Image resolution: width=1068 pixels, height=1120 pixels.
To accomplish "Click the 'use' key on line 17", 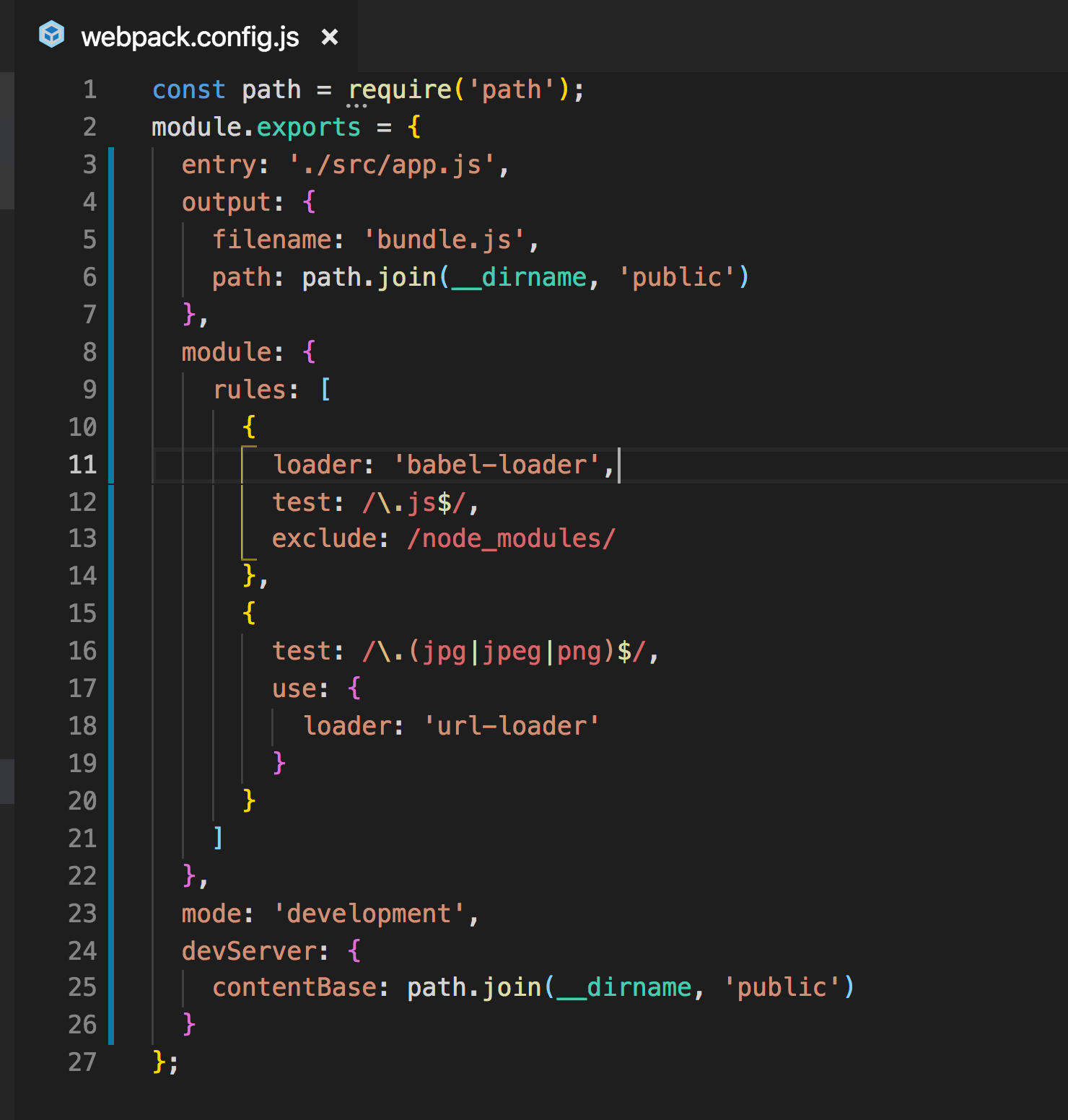I will [294, 688].
